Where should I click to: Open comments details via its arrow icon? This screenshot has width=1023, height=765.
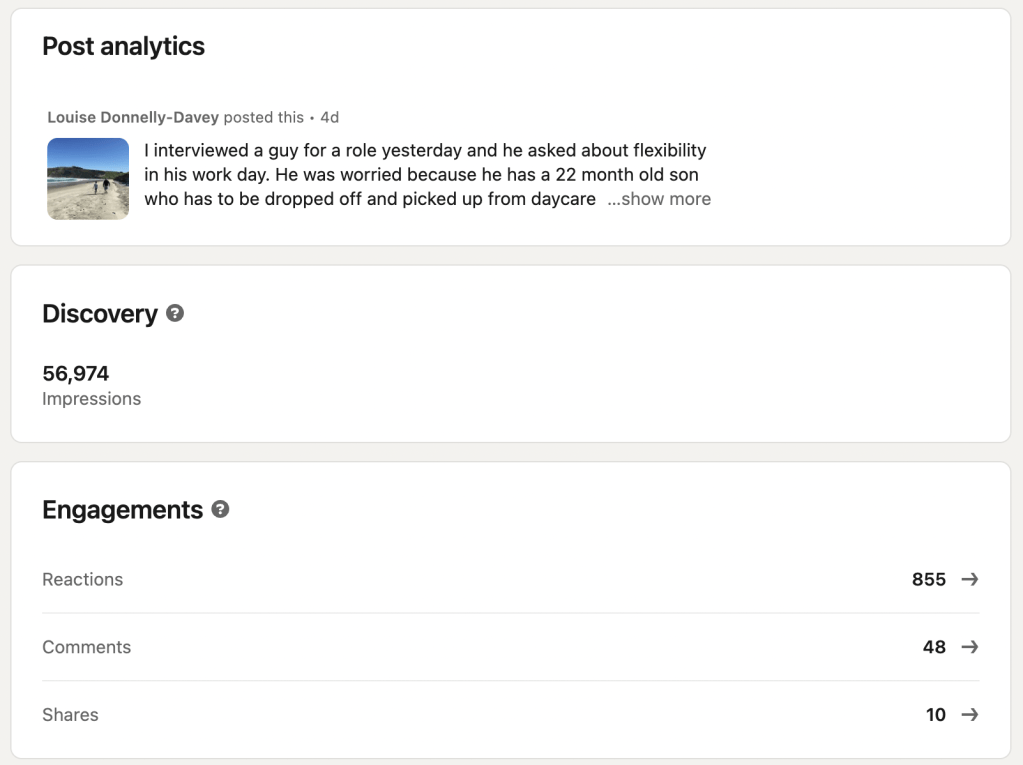(x=969, y=647)
